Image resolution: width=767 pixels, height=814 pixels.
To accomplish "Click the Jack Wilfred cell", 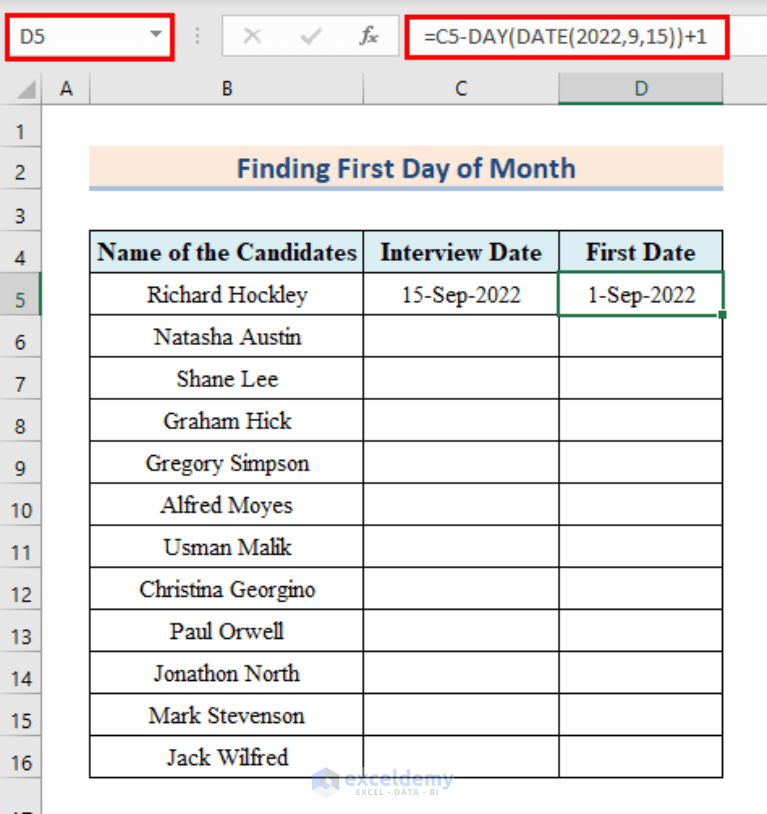I will coord(226,758).
